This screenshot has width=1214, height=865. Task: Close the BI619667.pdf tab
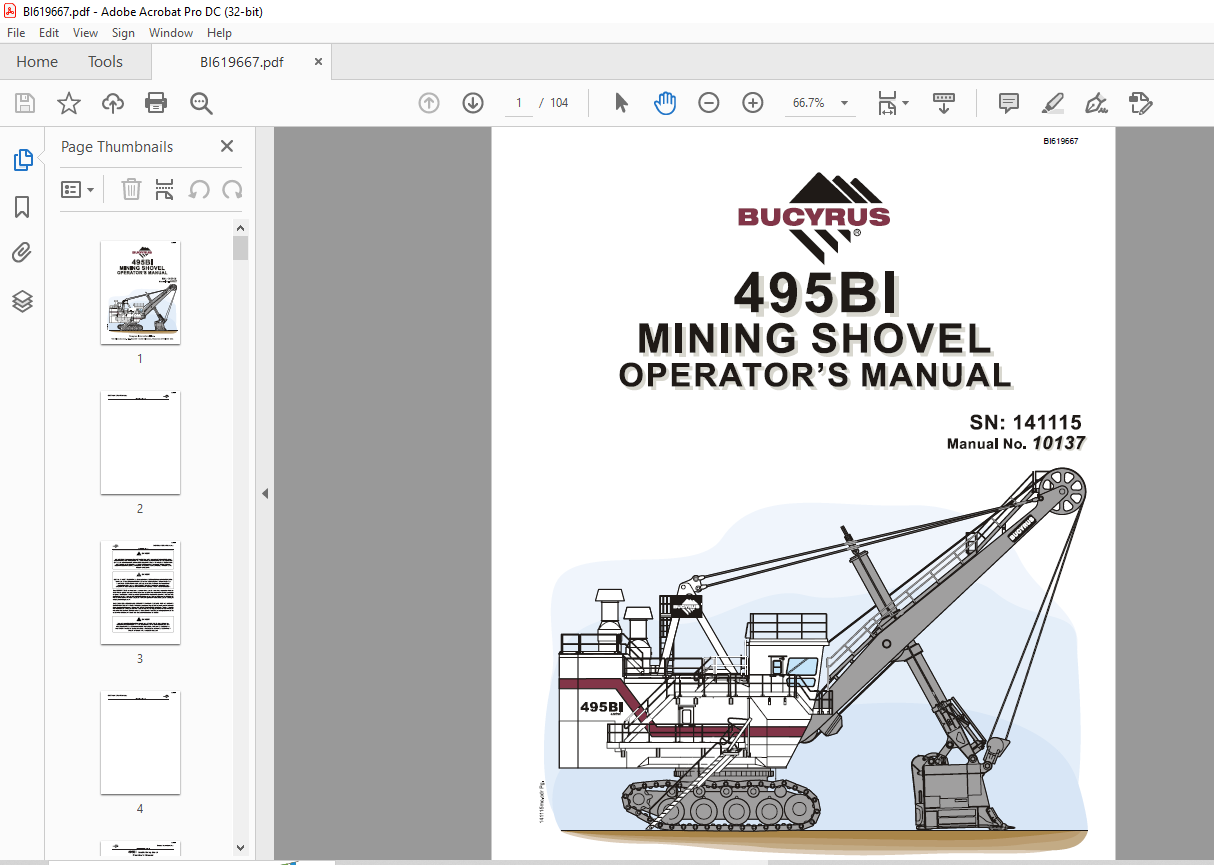click(318, 62)
